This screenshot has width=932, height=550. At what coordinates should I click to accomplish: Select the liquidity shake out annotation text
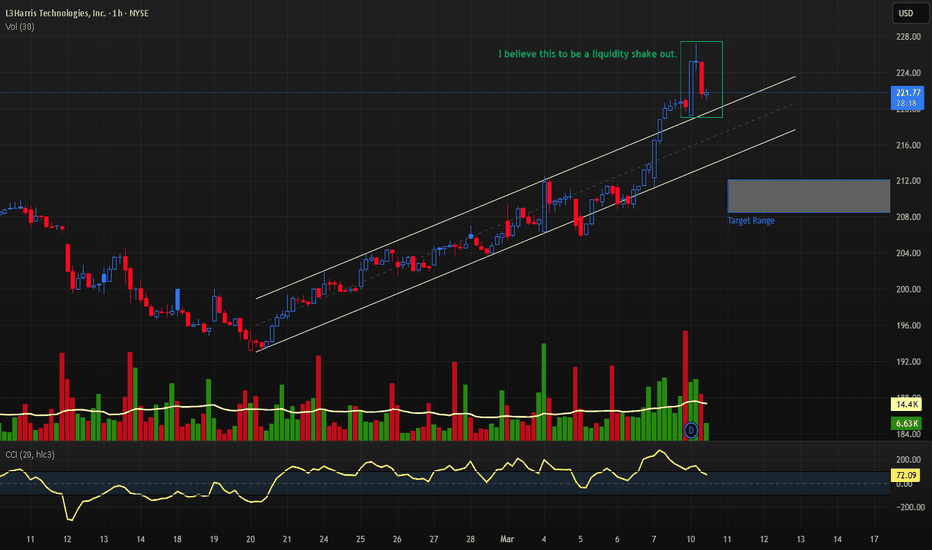tap(587, 54)
